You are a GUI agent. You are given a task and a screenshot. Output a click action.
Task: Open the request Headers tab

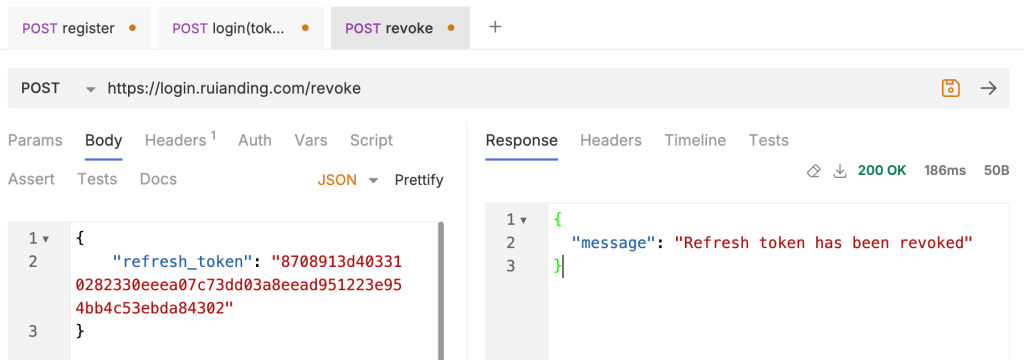pyautogui.click(x=180, y=140)
